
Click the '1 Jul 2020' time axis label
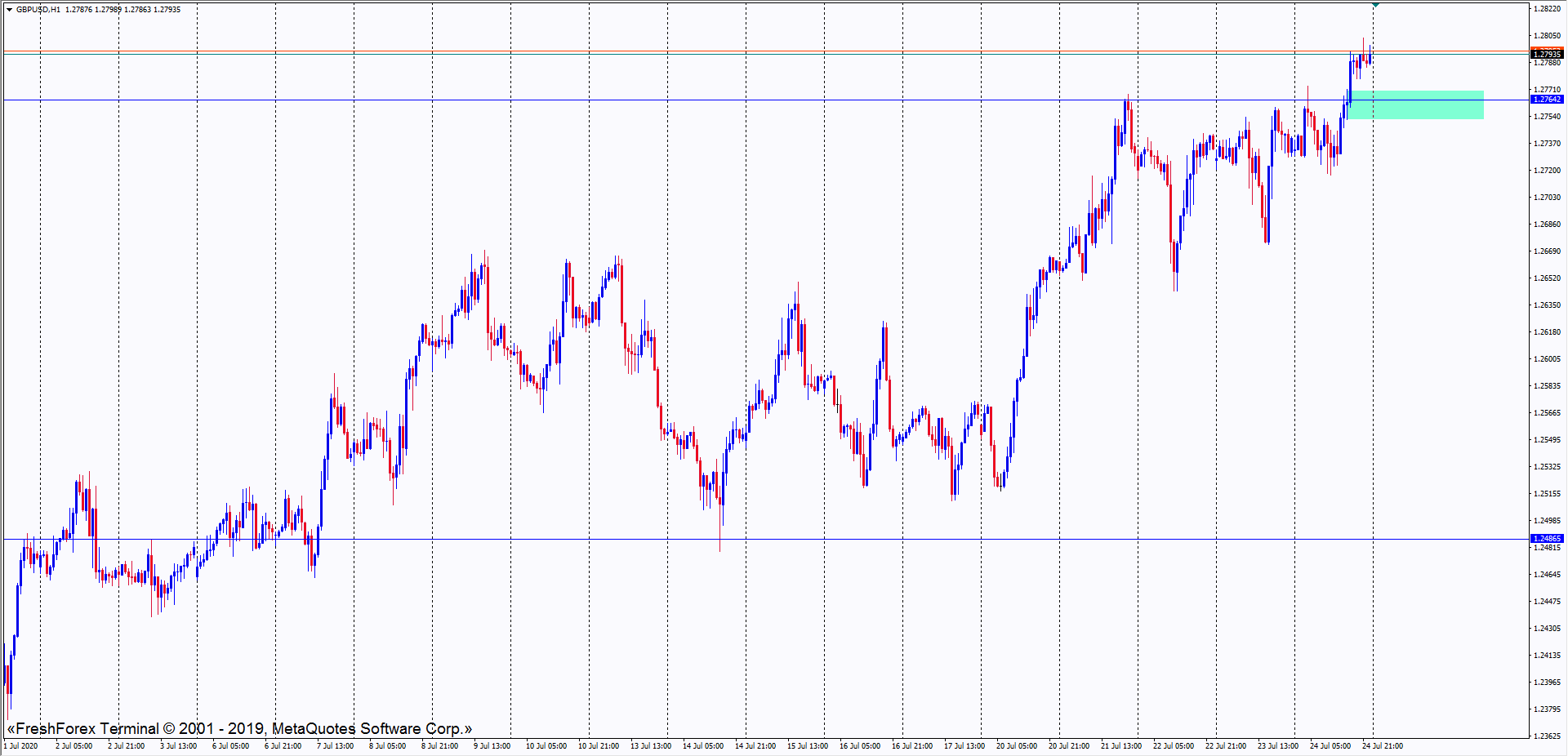tap(20, 745)
